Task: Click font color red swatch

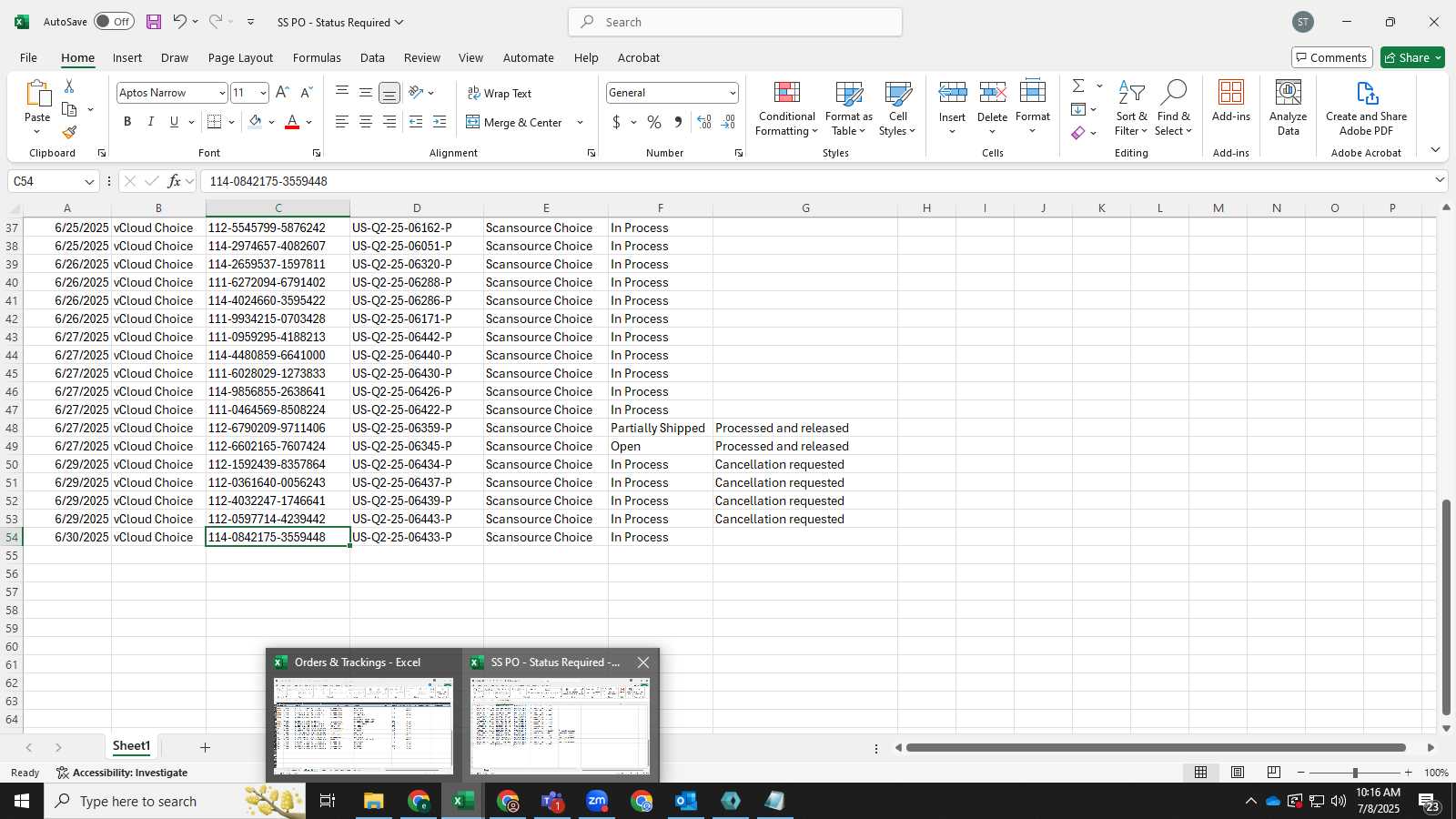Action: click(x=292, y=122)
